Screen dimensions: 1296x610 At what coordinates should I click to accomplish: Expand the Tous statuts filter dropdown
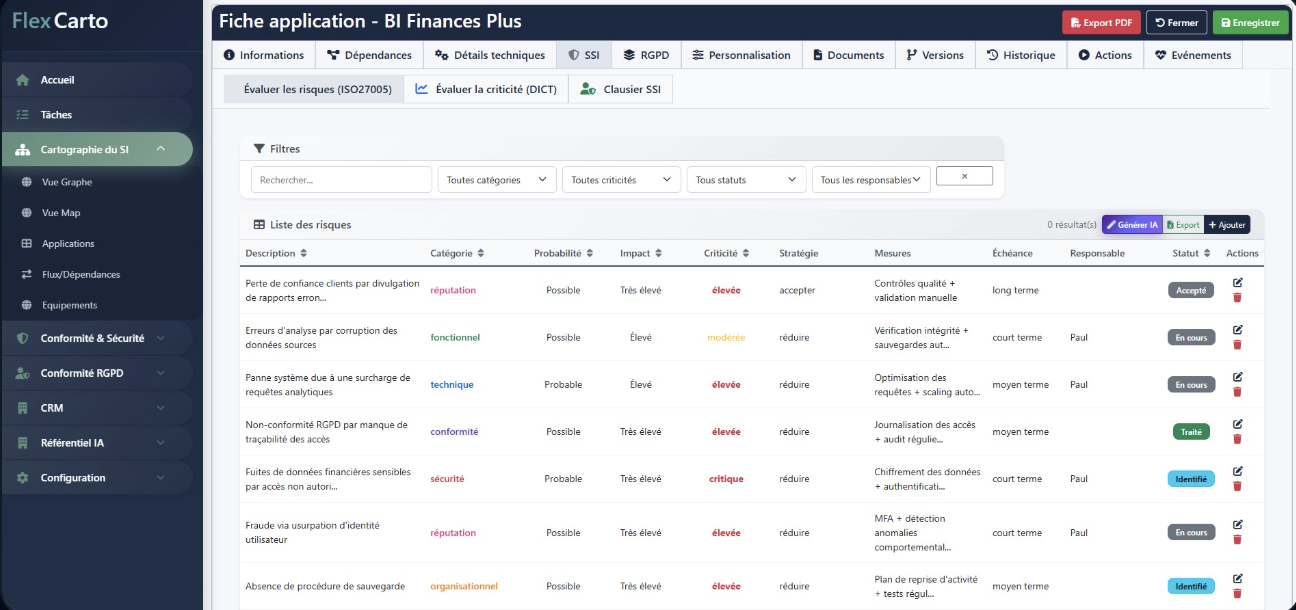click(746, 180)
